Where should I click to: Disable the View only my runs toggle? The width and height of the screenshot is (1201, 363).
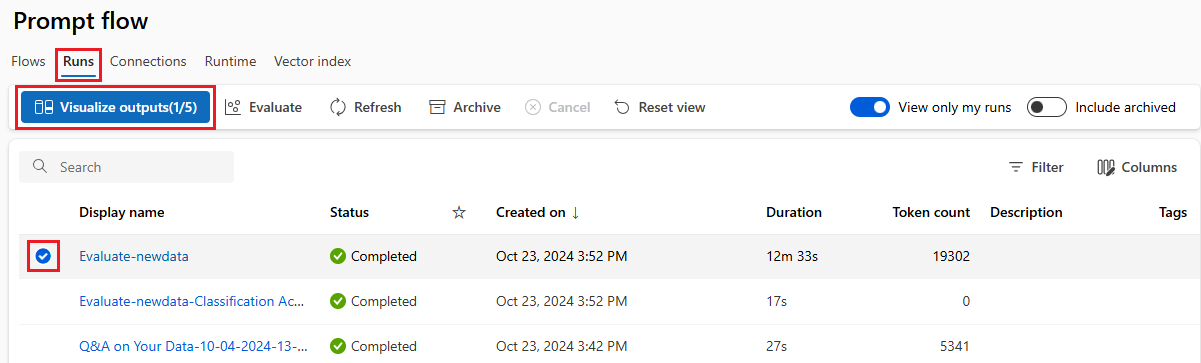click(x=869, y=107)
